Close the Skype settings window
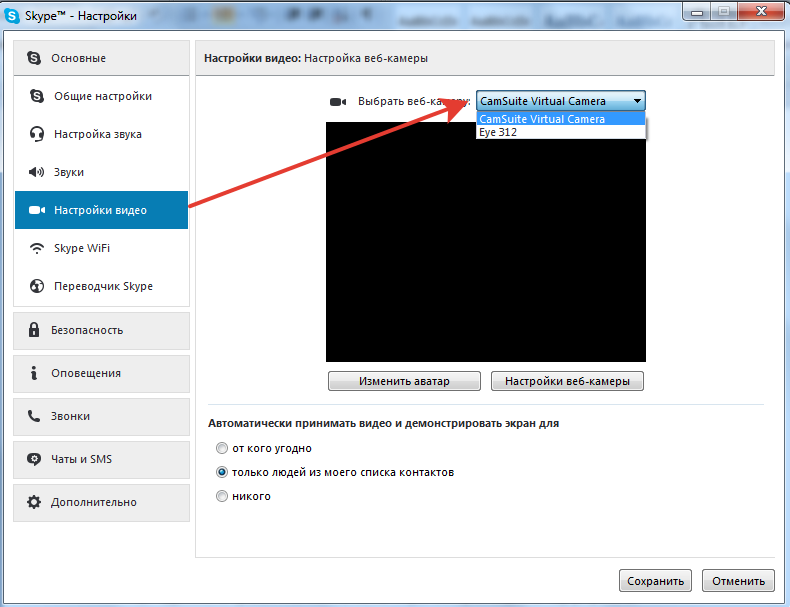The height and width of the screenshot is (607, 790). pyautogui.click(x=761, y=11)
